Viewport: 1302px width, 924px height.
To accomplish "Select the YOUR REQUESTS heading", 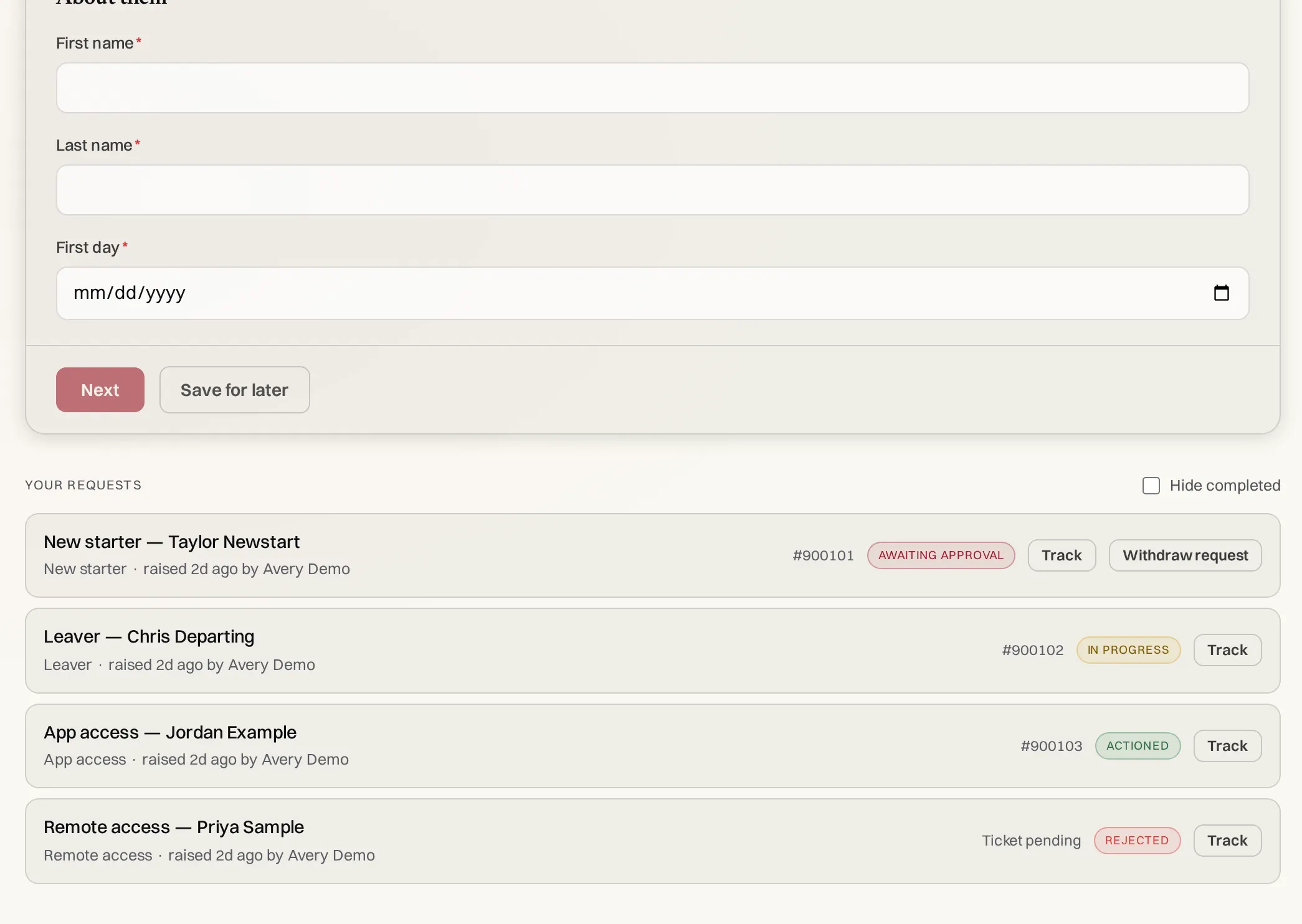I will point(83,485).
